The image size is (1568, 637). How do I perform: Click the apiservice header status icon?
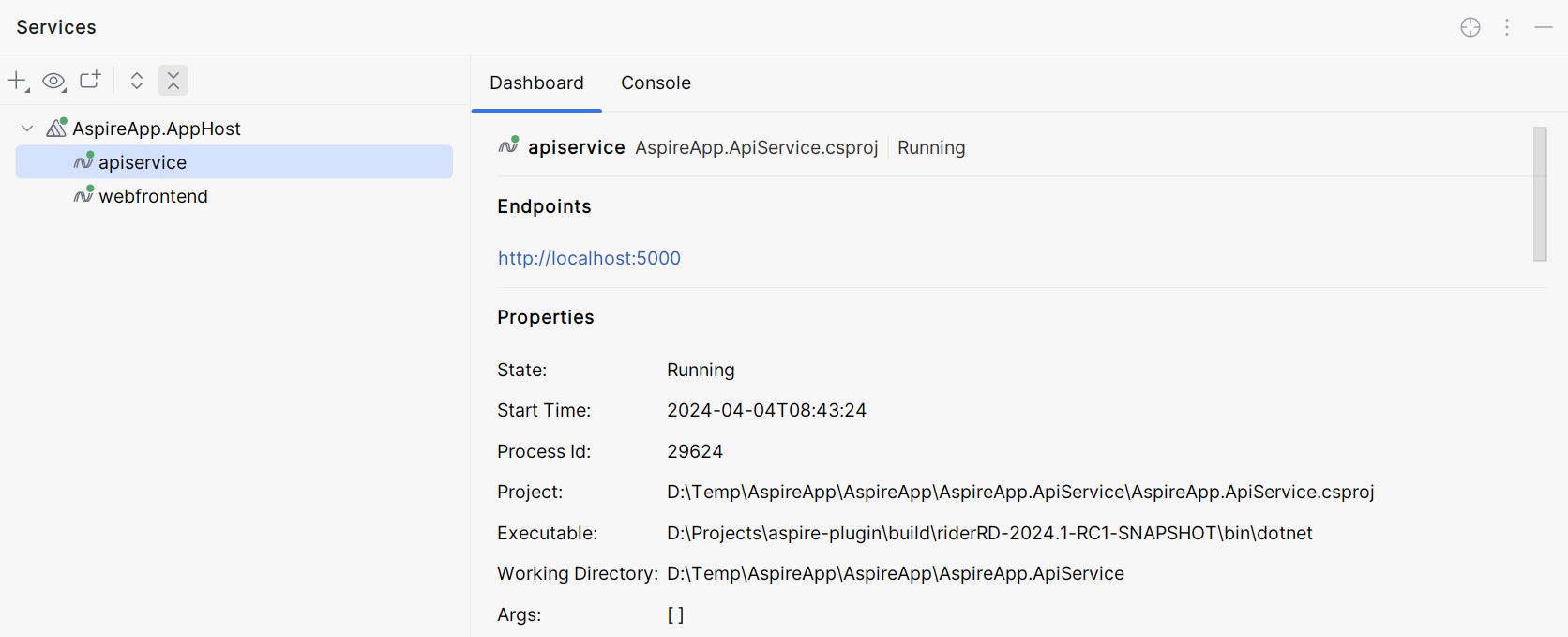pyautogui.click(x=508, y=146)
